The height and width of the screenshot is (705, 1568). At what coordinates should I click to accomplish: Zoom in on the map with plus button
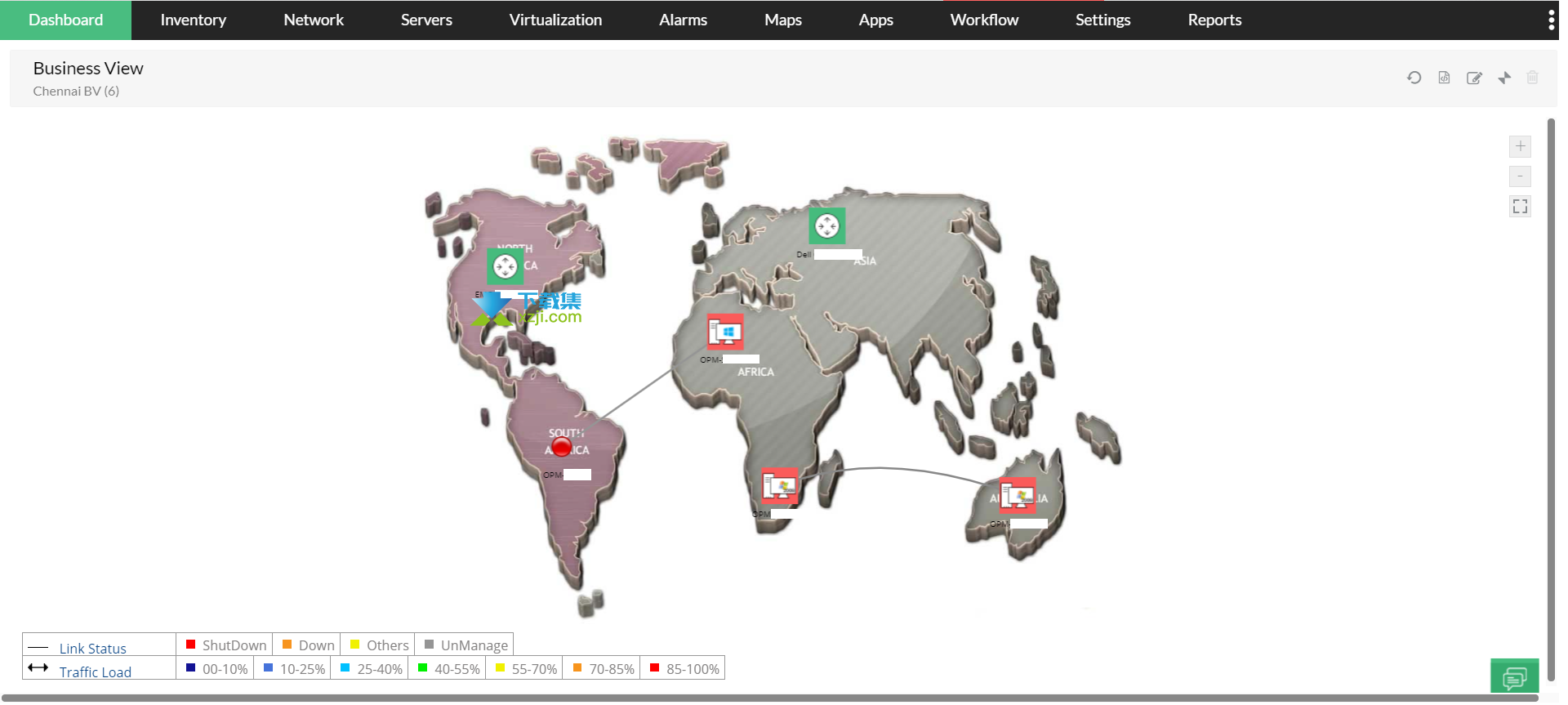pyautogui.click(x=1520, y=146)
